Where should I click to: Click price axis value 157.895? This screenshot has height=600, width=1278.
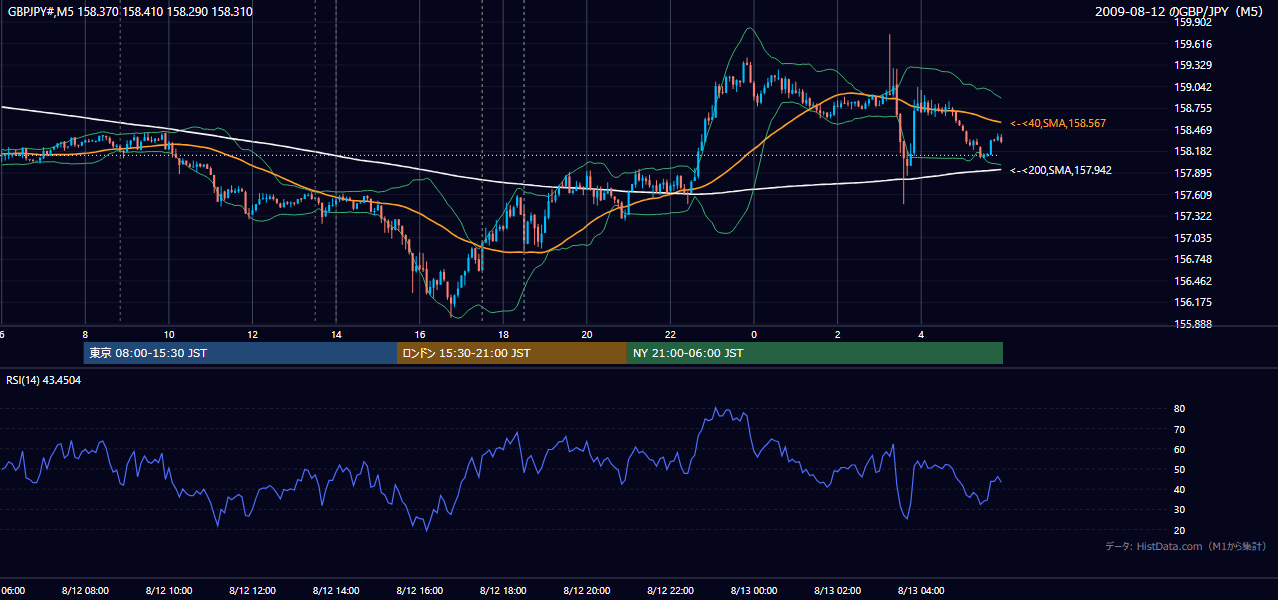point(1194,173)
